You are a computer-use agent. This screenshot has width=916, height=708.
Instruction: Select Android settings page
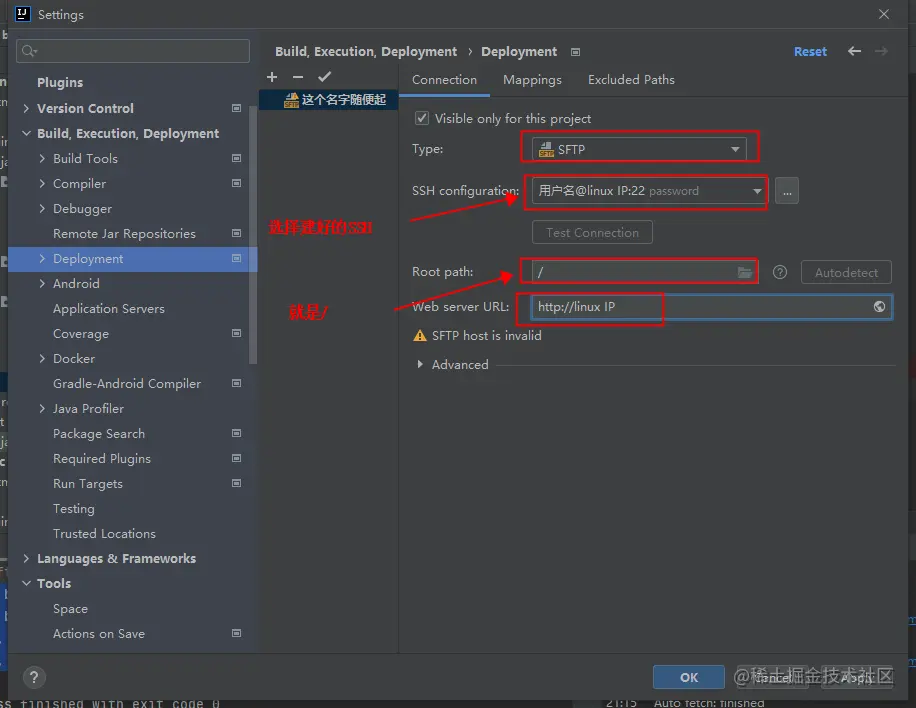point(76,283)
